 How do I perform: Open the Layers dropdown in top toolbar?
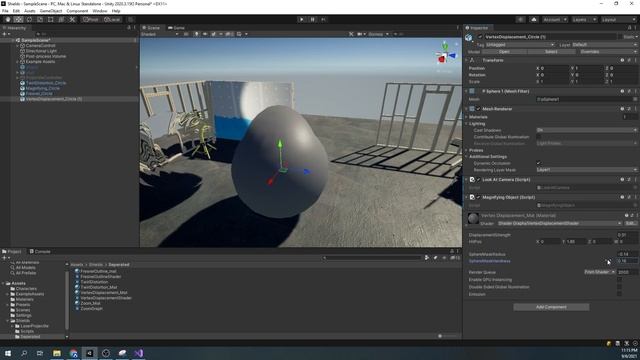tap(584, 19)
